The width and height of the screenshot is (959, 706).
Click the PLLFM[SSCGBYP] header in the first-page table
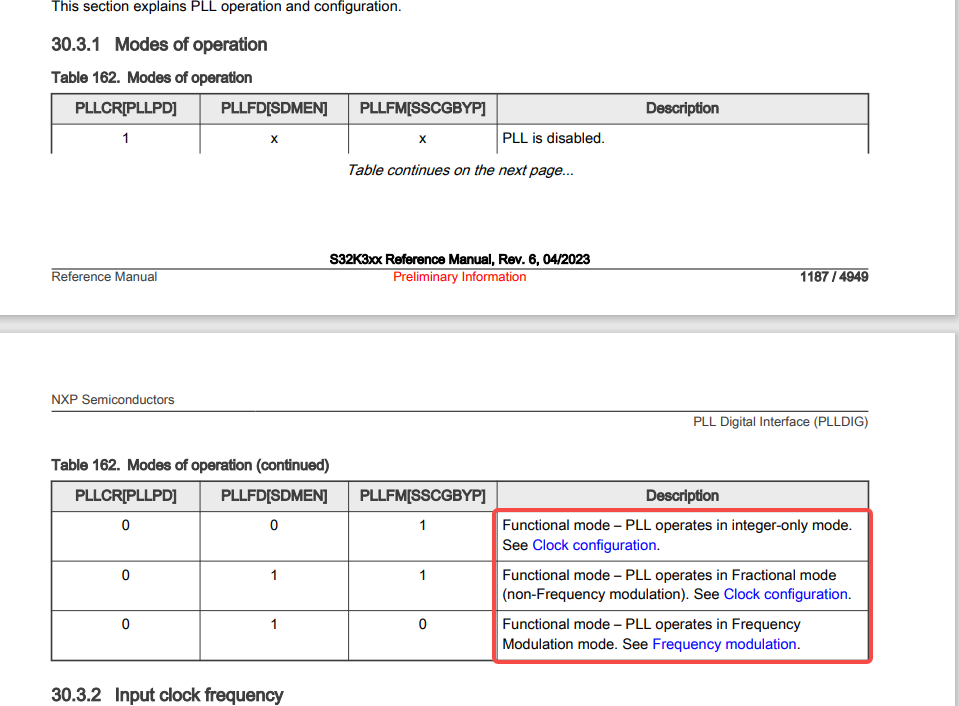click(x=423, y=108)
